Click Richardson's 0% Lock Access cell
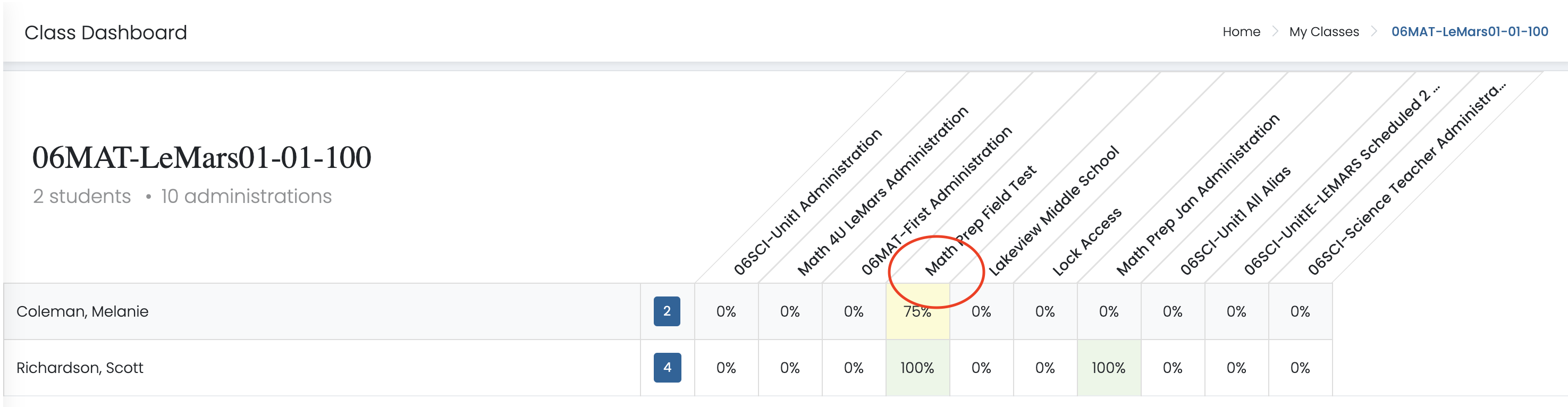The width and height of the screenshot is (1568, 407). pyautogui.click(x=1044, y=368)
